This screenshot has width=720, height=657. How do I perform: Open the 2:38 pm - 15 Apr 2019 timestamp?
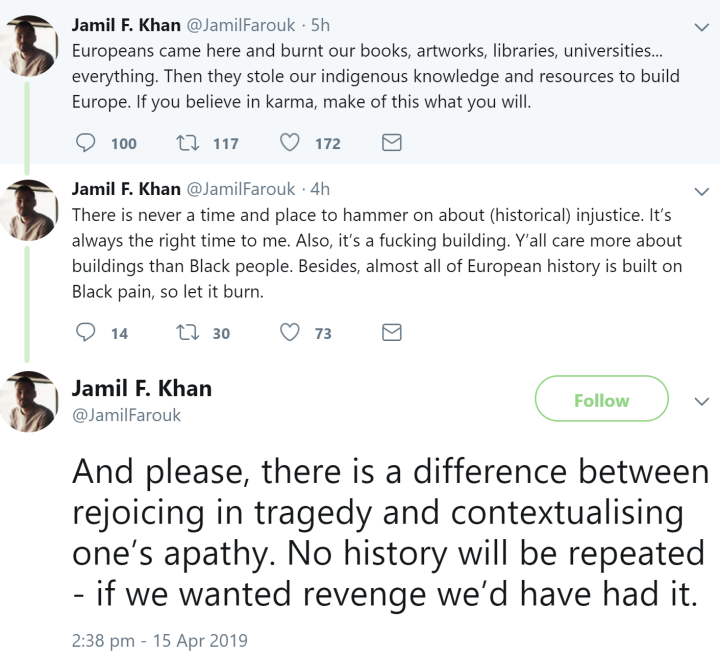[159, 640]
